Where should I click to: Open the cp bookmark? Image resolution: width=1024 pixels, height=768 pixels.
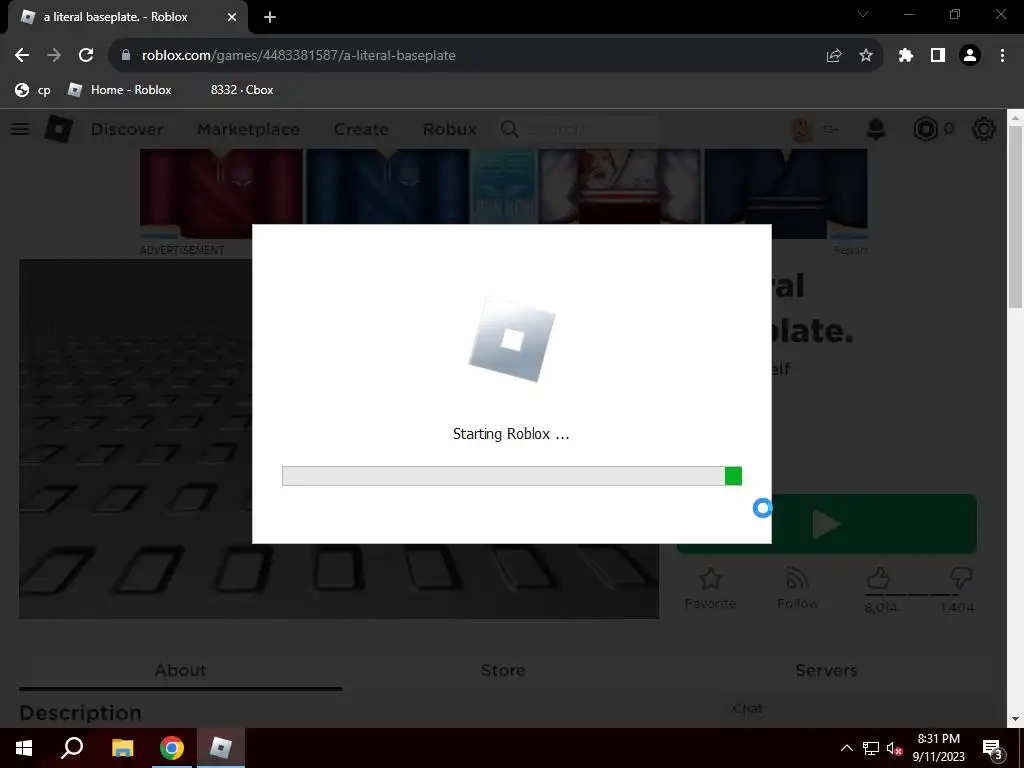click(33, 90)
